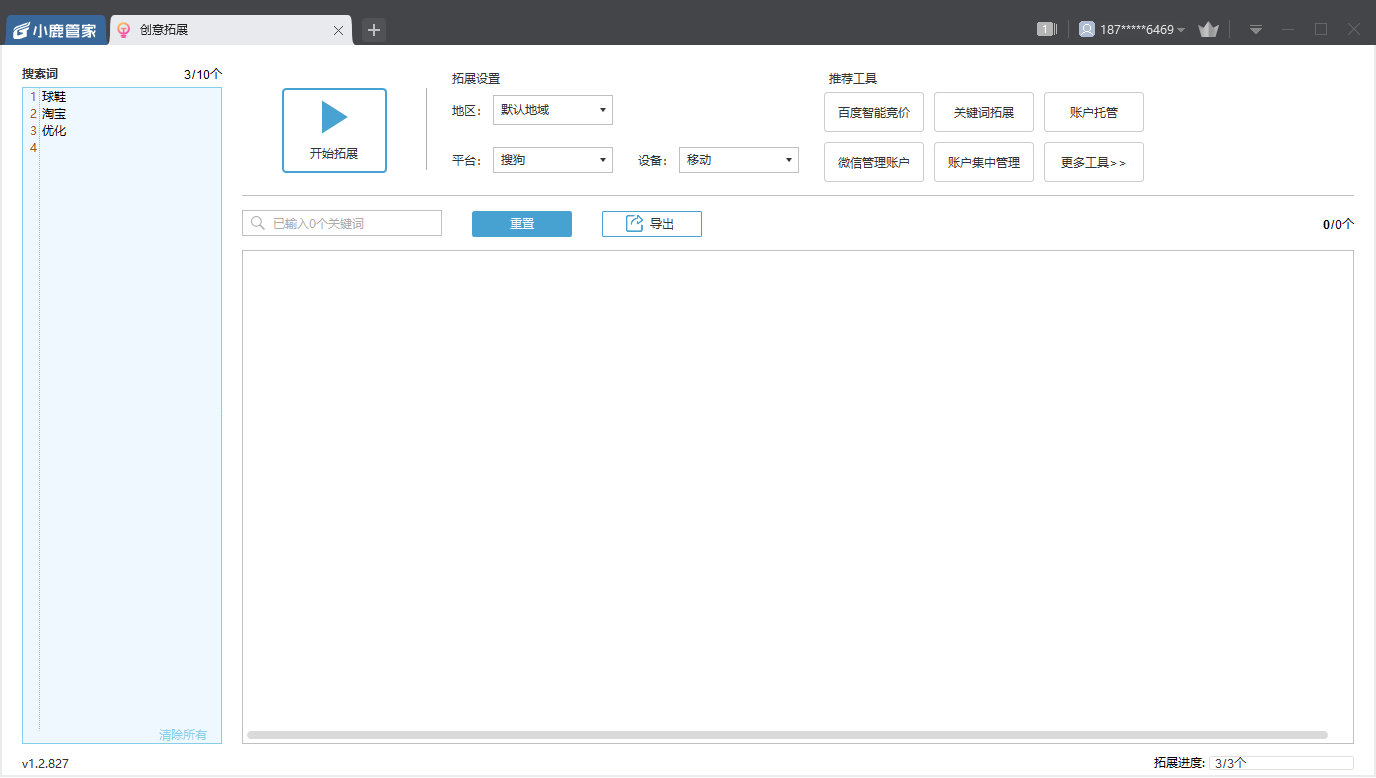Open 微信管理账户 tool

(x=874, y=162)
